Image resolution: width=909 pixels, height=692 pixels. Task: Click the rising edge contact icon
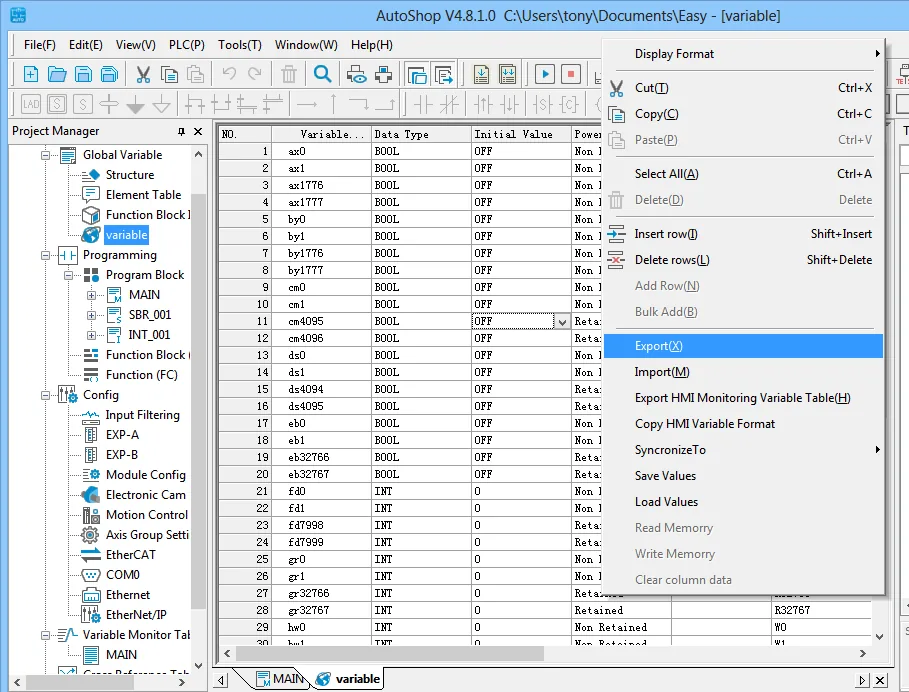483,104
